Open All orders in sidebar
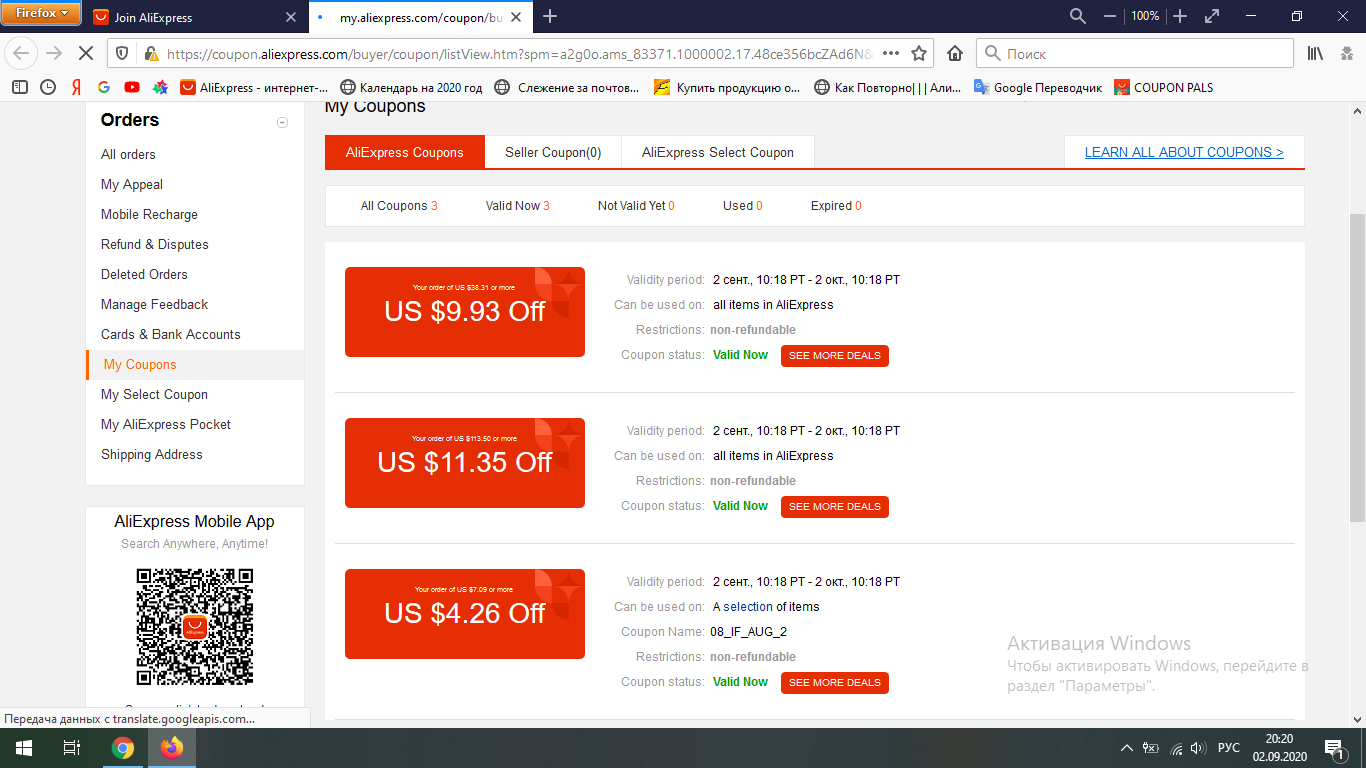 point(128,154)
